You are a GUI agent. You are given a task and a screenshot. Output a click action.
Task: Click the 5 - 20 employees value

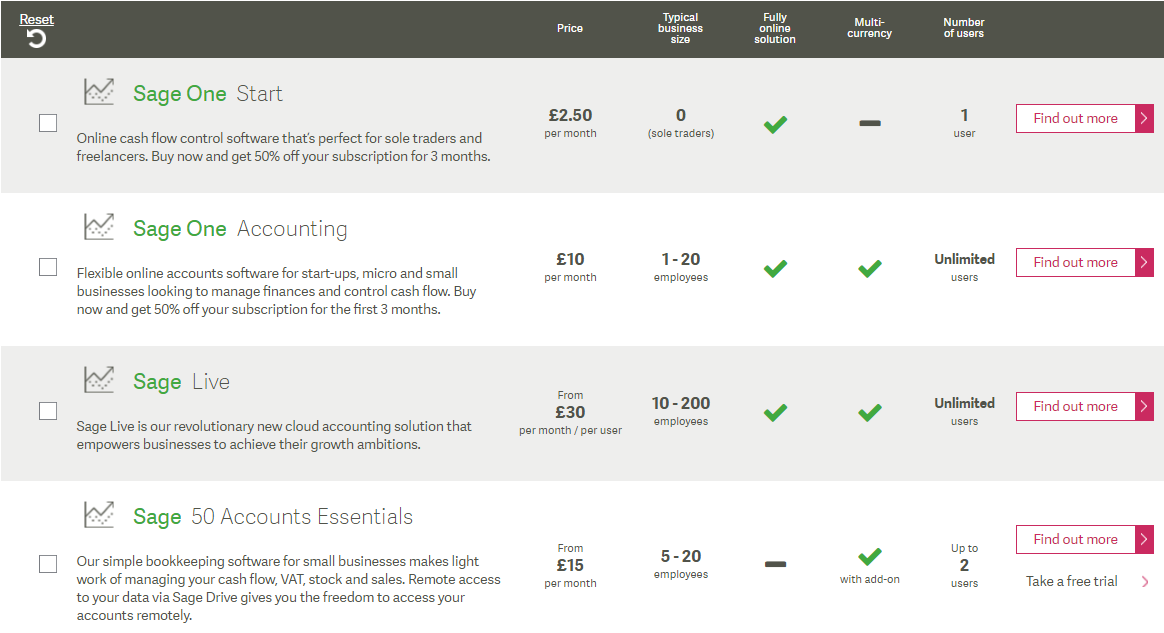coord(681,564)
